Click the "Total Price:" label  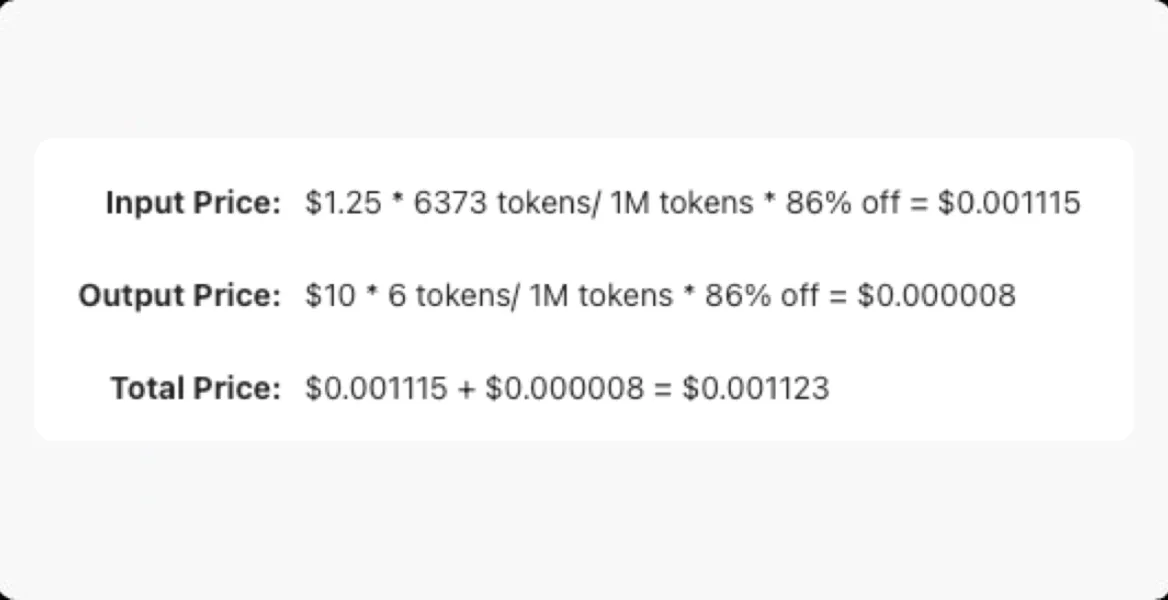pos(196,387)
